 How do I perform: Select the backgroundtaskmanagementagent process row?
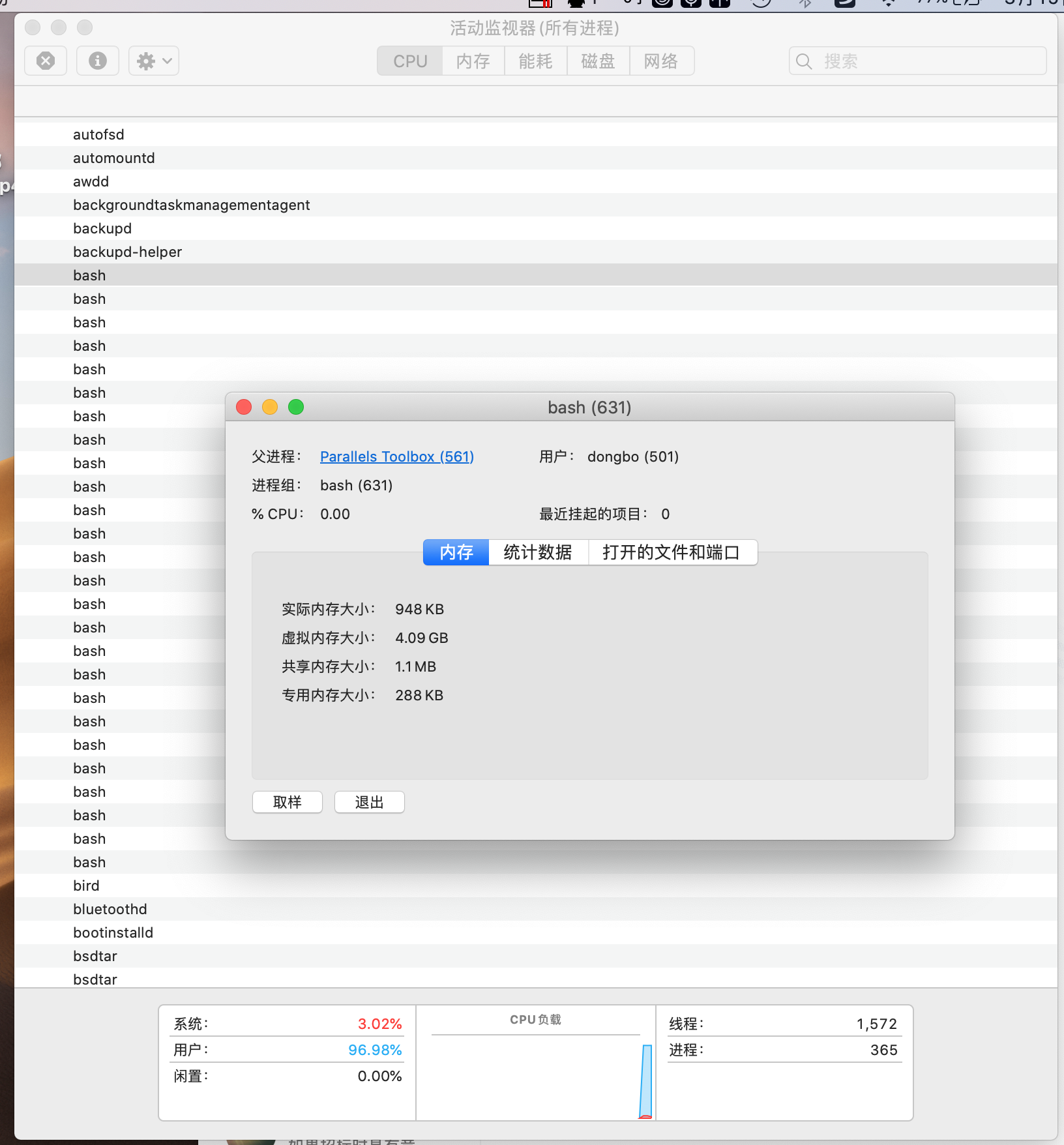point(191,205)
